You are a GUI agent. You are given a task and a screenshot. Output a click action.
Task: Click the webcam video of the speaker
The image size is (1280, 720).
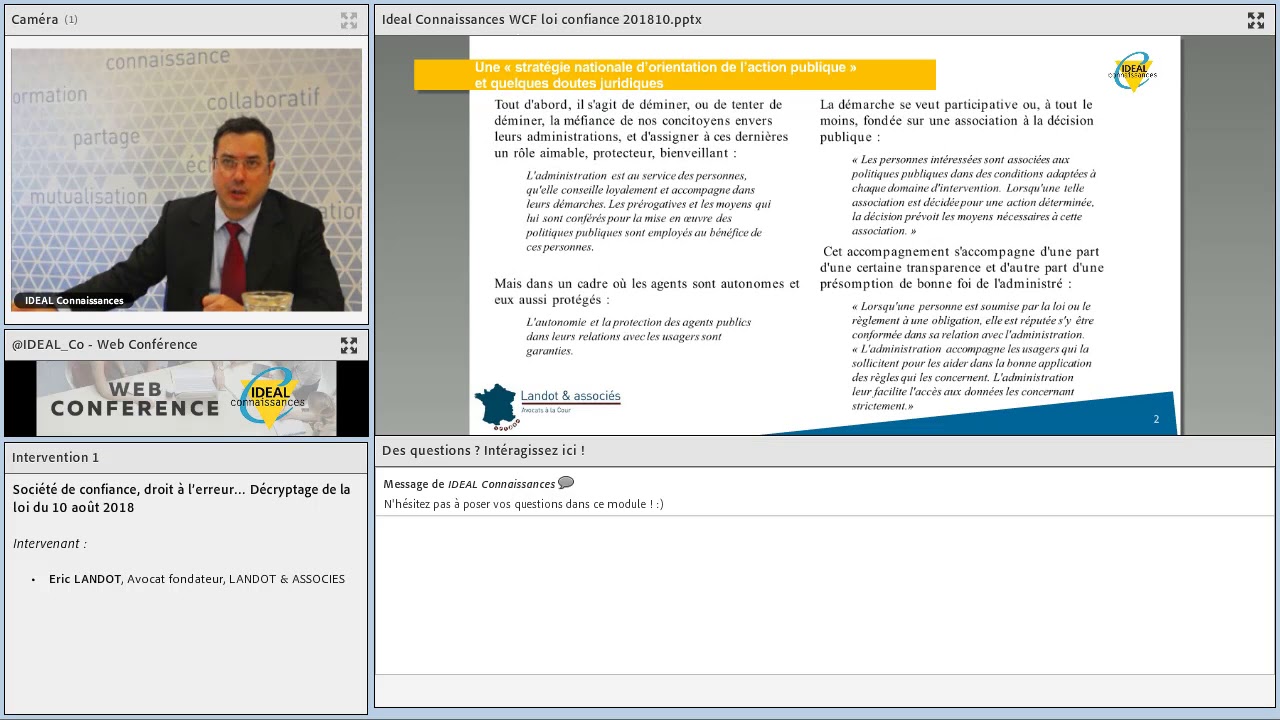(187, 180)
